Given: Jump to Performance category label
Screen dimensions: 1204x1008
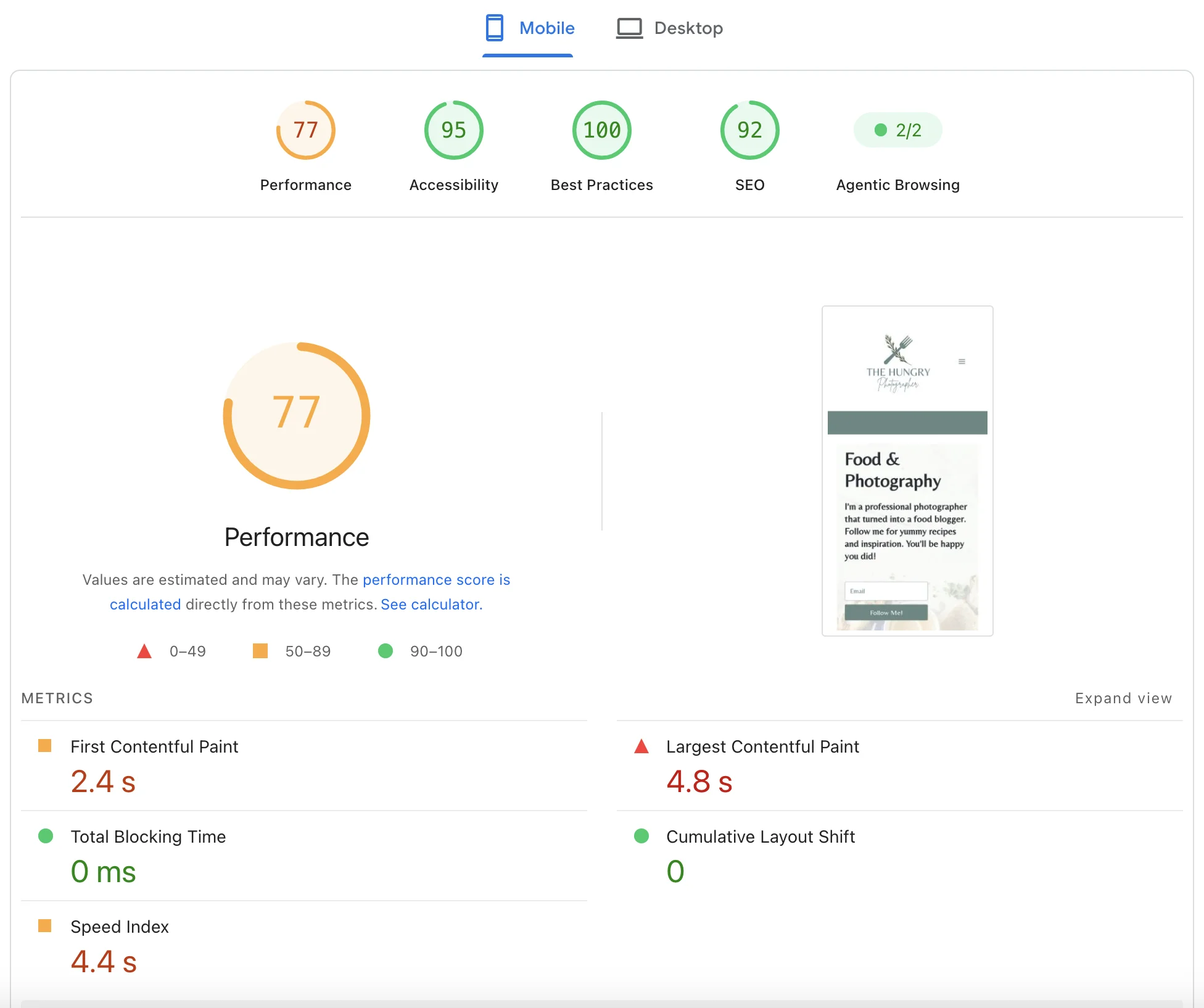Looking at the screenshot, I should point(306,185).
